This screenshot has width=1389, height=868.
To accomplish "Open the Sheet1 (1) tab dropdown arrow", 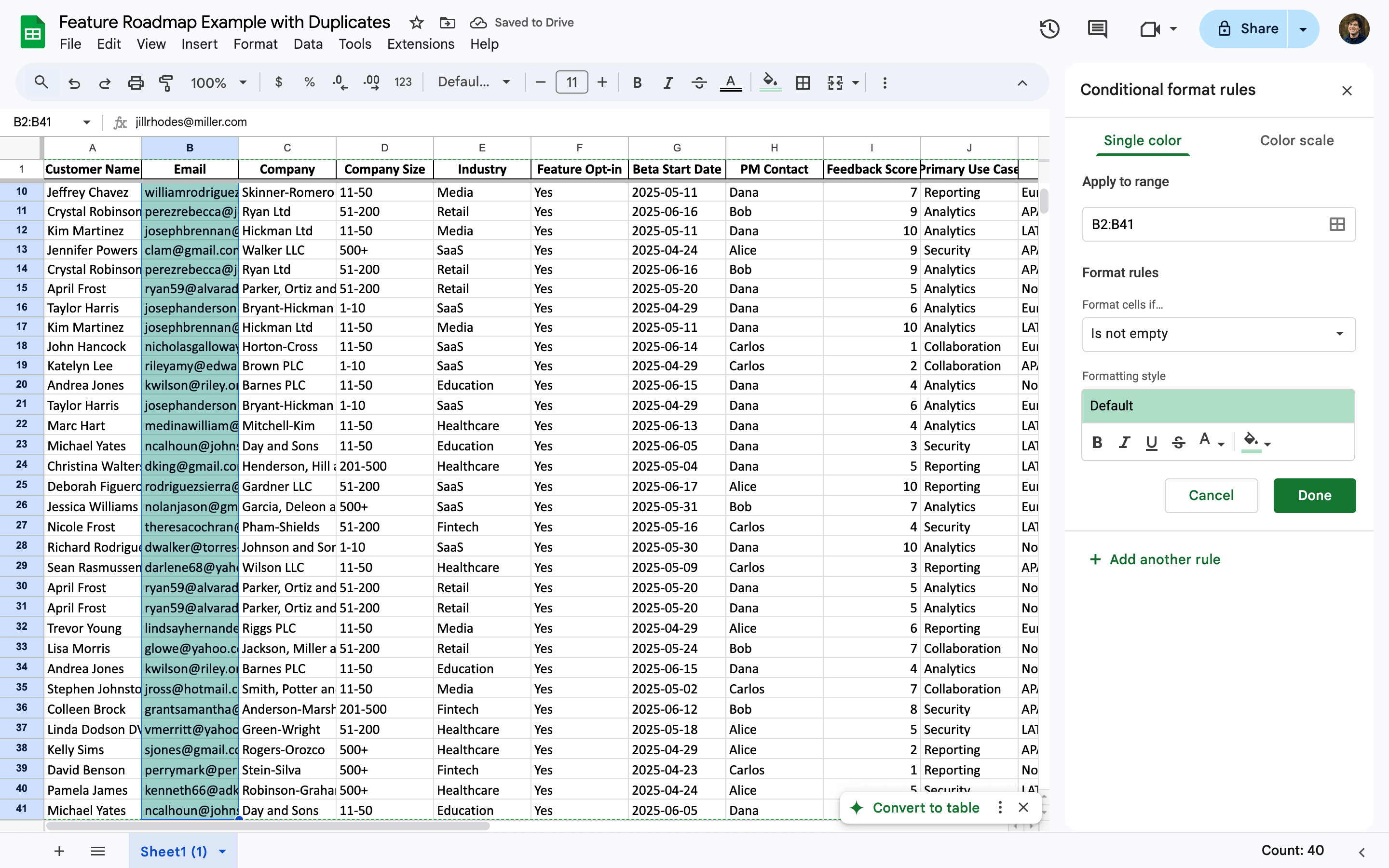I will (223, 851).
